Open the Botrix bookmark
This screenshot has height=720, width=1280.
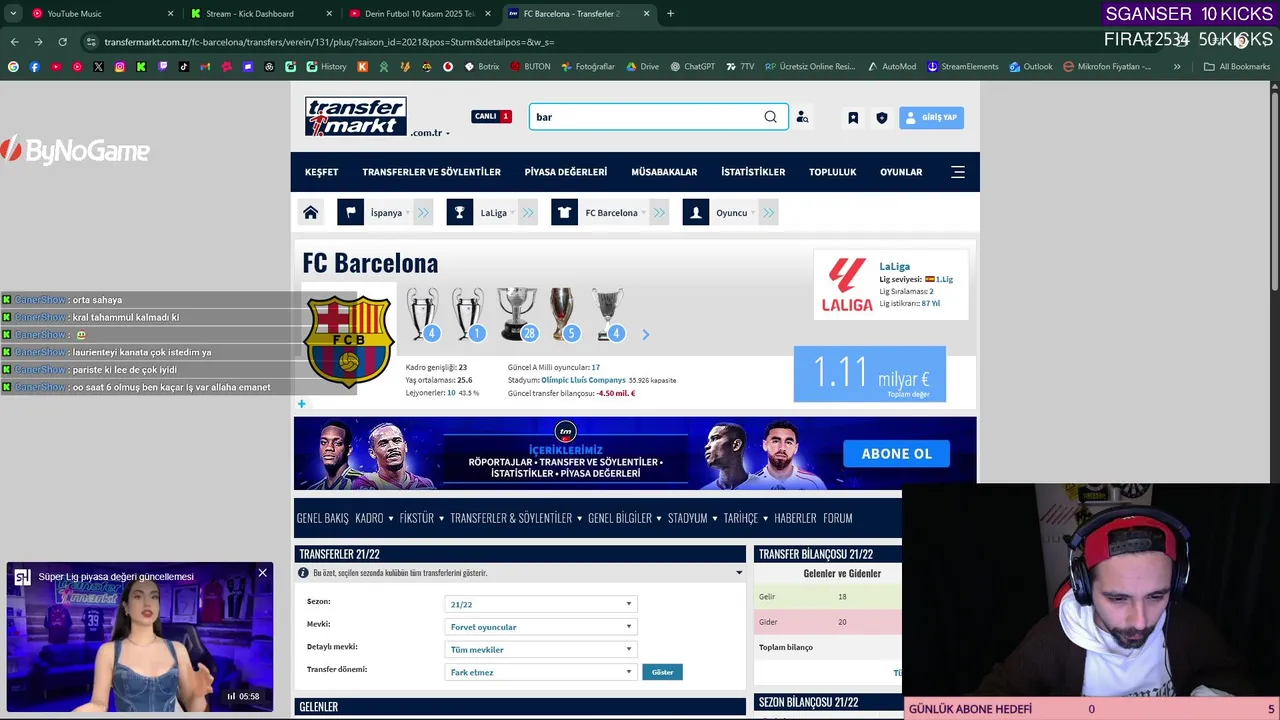[481, 67]
